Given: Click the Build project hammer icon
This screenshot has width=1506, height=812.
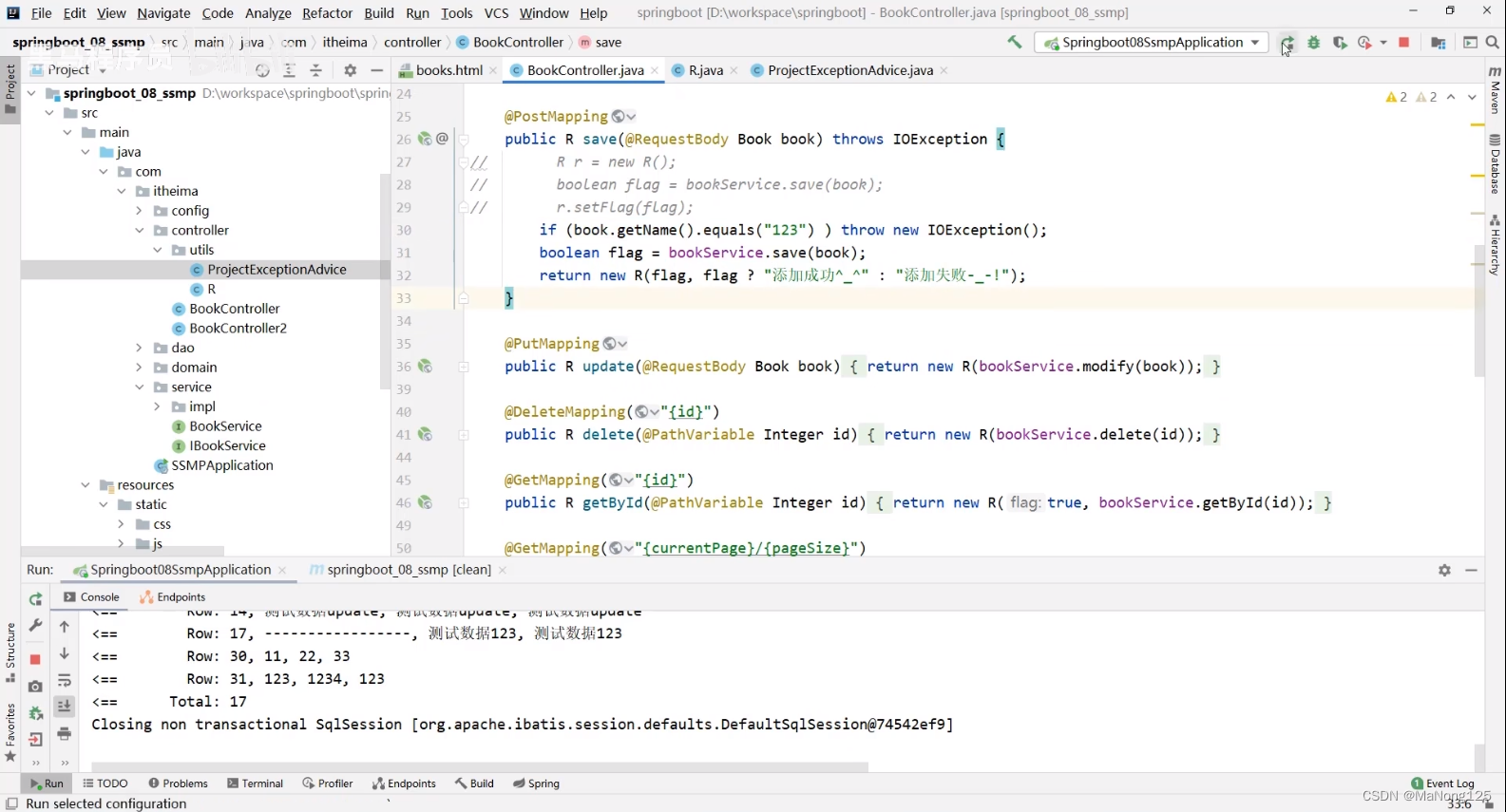Looking at the screenshot, I should (1015, 42).
